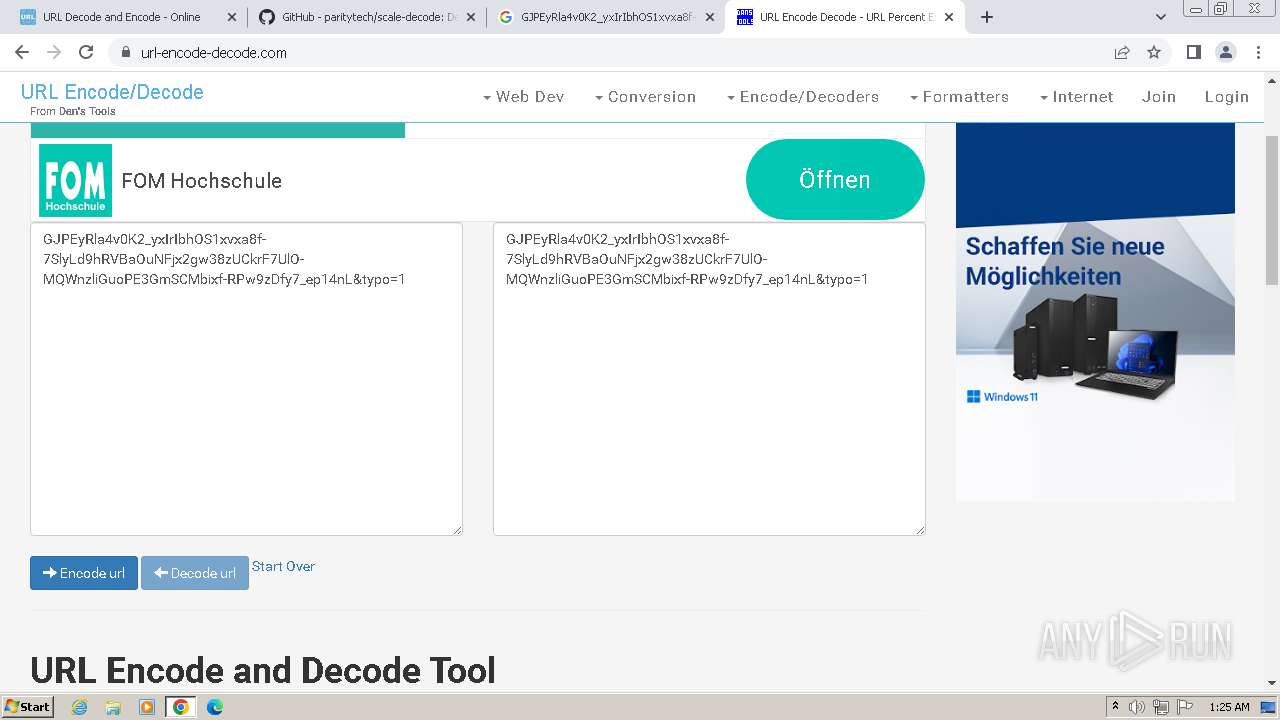Focus the left input text area
Image resolution: width=1280 pixels, height=720 pixels.
pos(246,379)
